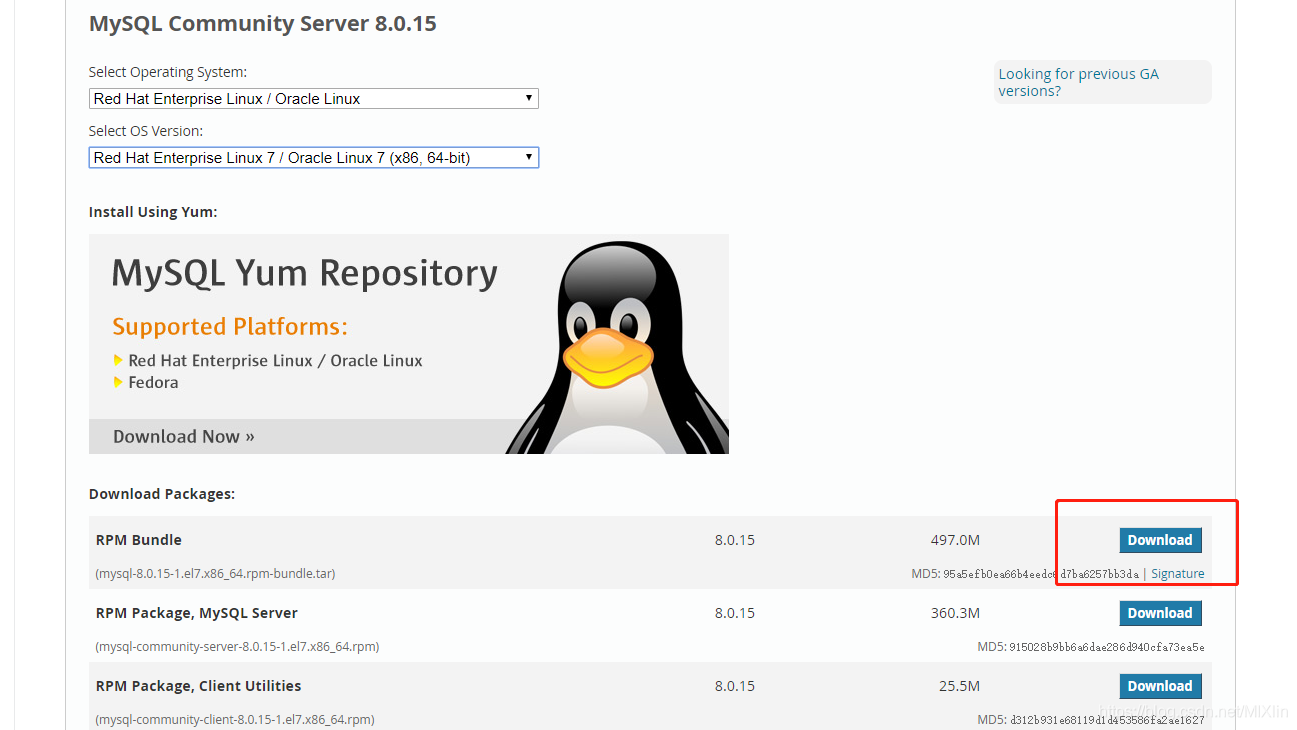1297x730 pixels.
Task: Select the Install Using Yum label
Action: (153, 212)
